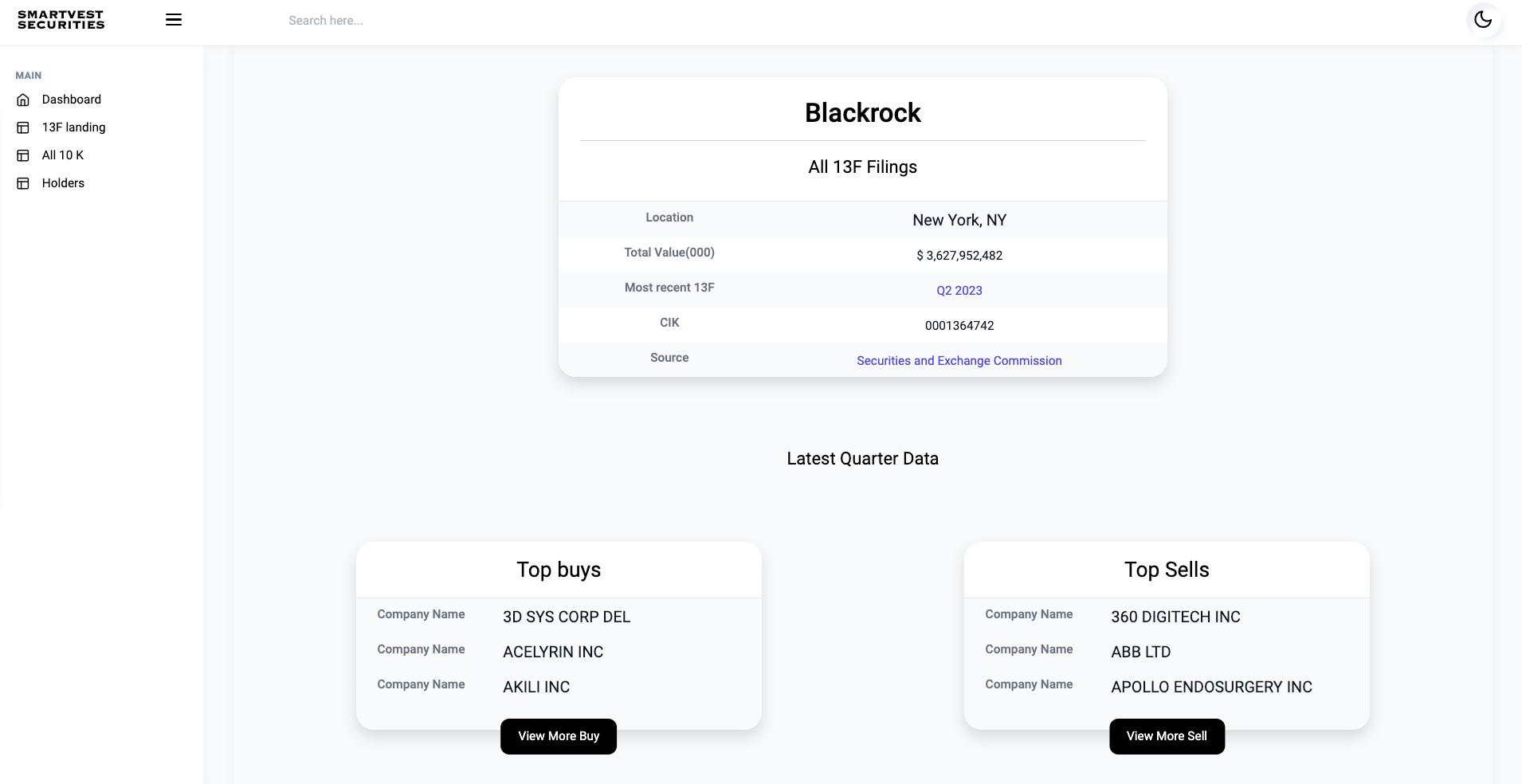Click the SmartVest Securities logo
The height and width of the screenshot is (784, 1522).
tap(61, 20)
